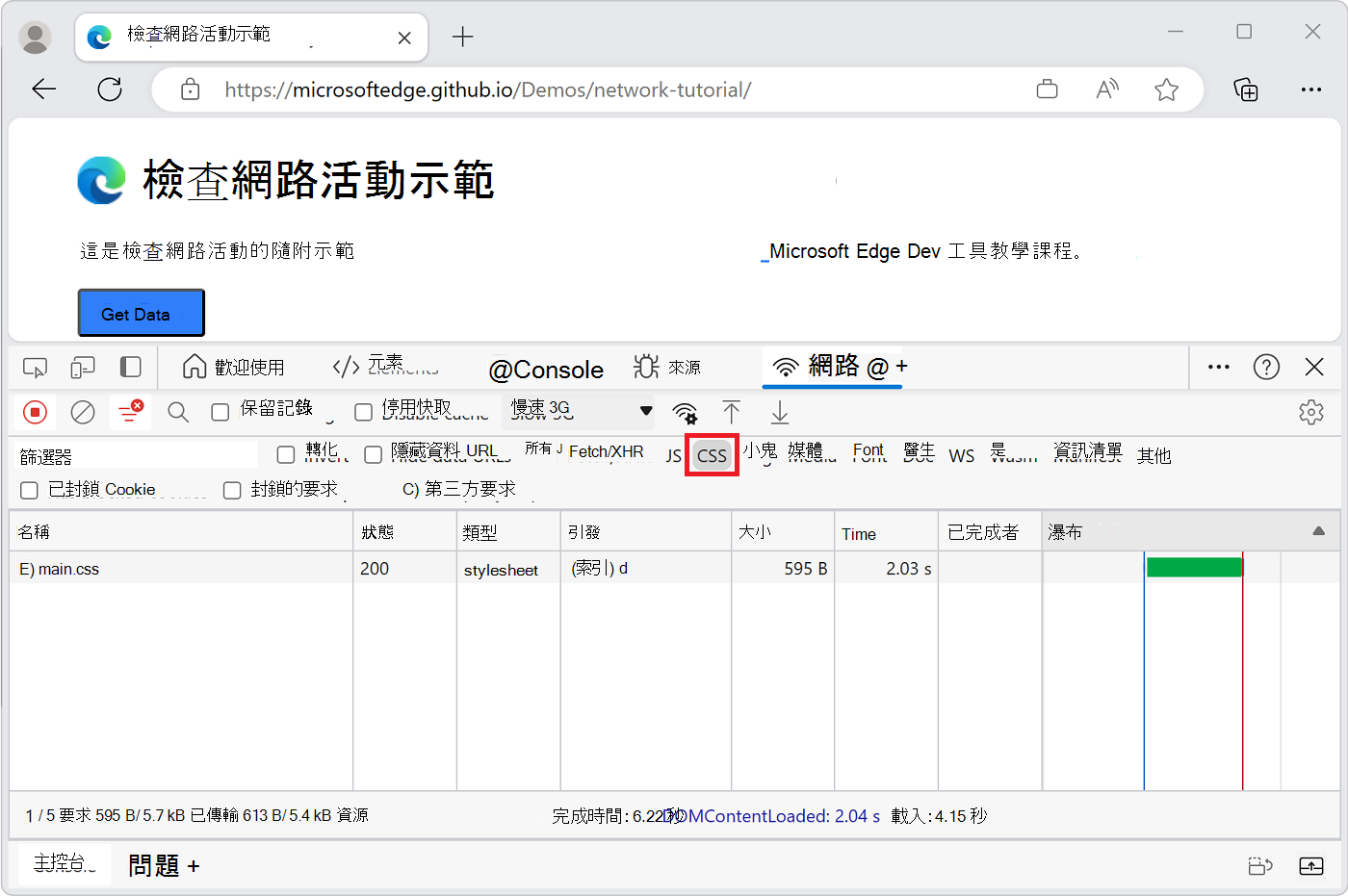Open network conditions settings icon

[x=685, y=412]
